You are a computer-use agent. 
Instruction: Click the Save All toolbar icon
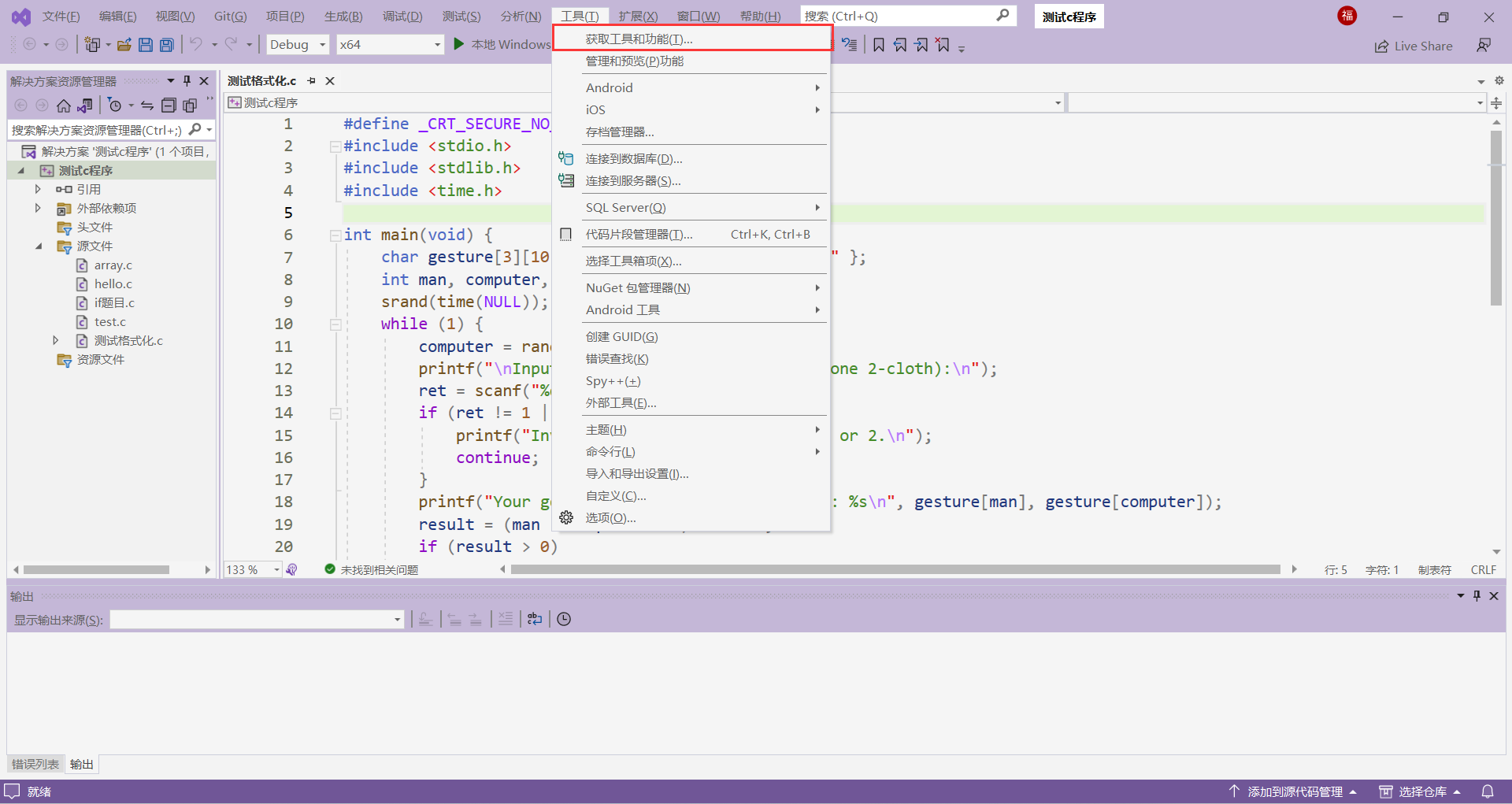tap(166, 45)
